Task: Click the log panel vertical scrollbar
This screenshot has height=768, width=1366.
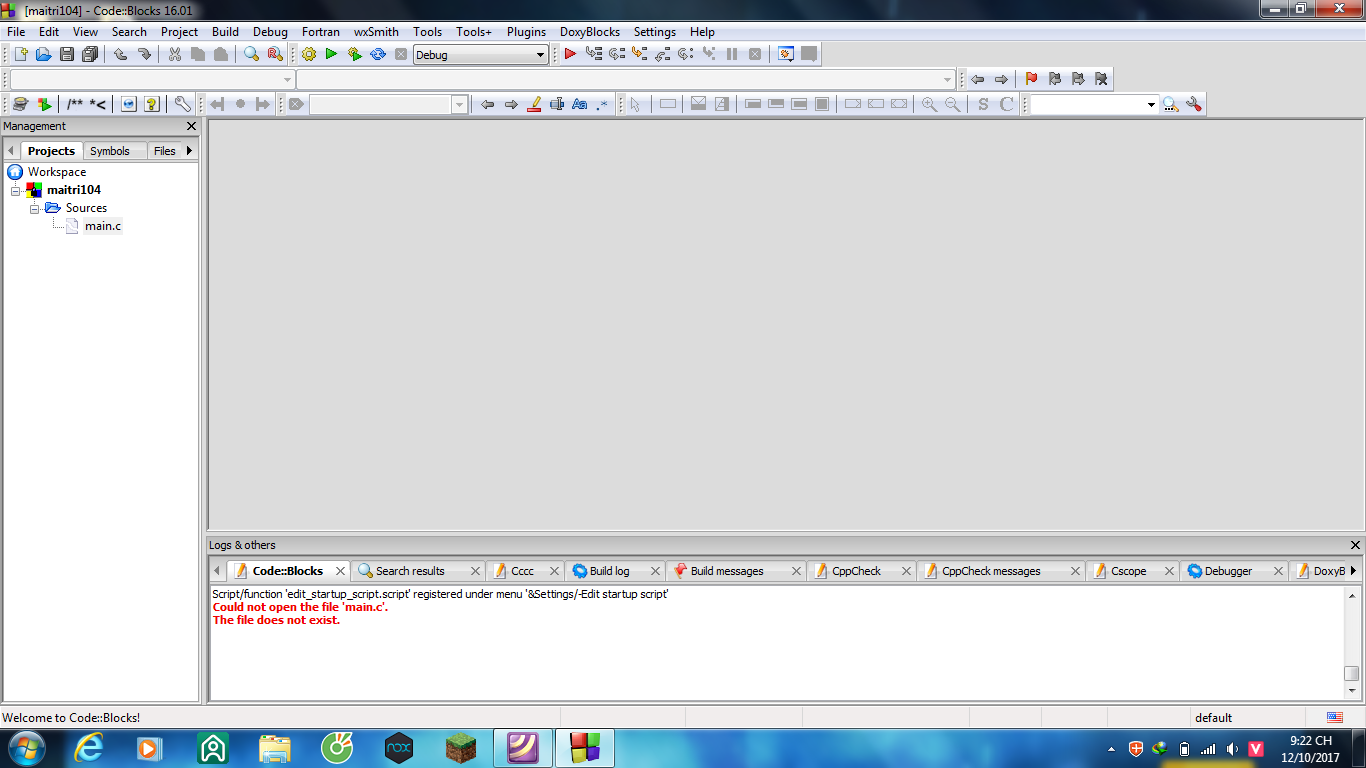Action: tap(1352, 642)
